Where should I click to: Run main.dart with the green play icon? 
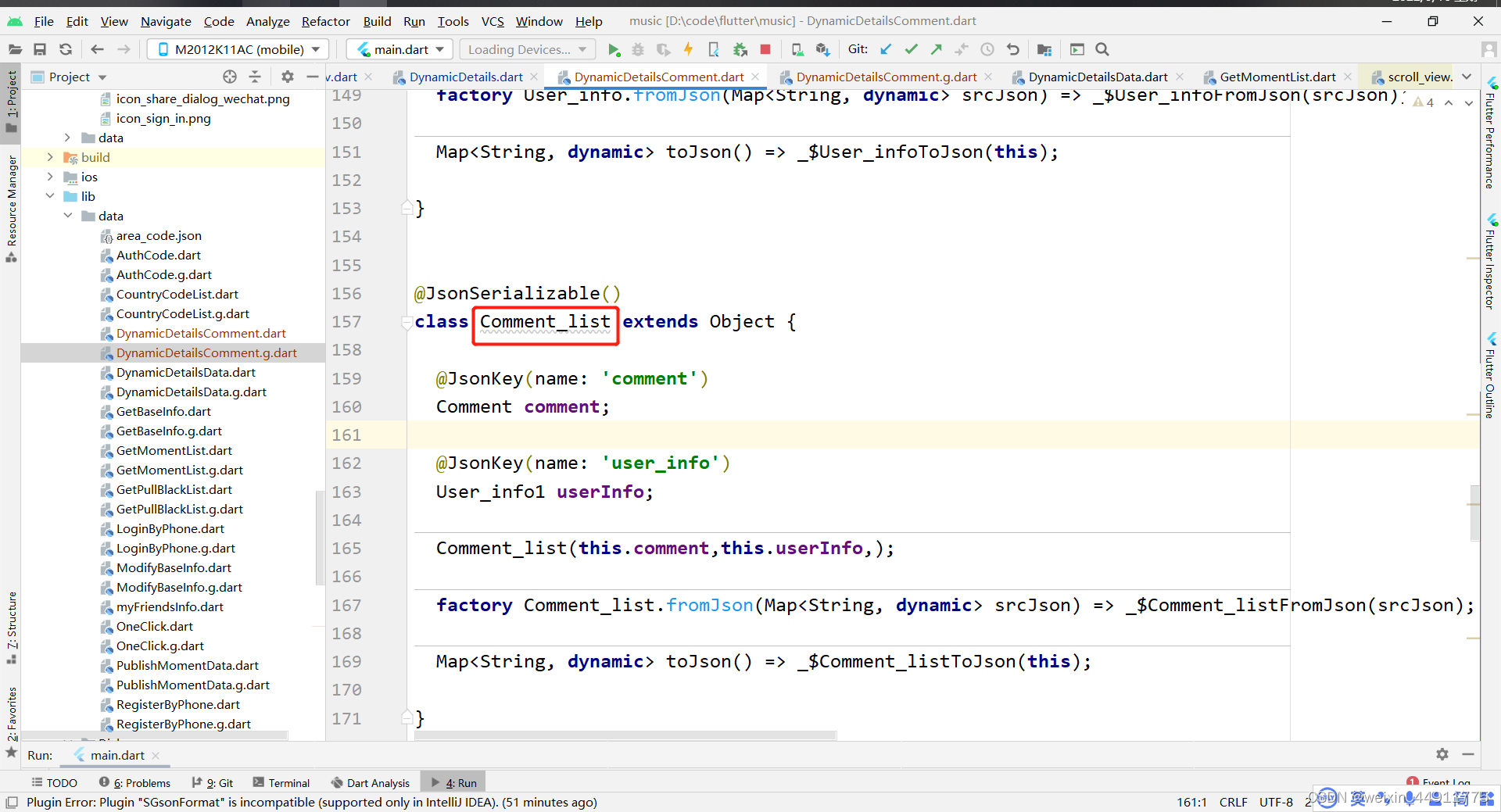pos(614,49)
